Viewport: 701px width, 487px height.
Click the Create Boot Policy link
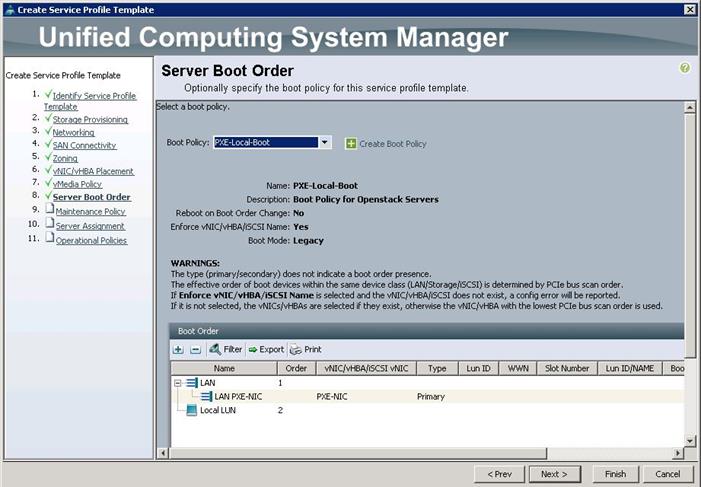pos(393,144)
